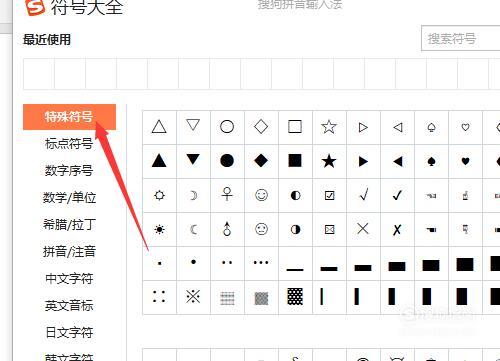Select the neutral face symbol
Image resolution: width=500 pixels, height=361 pixels.
261,229
